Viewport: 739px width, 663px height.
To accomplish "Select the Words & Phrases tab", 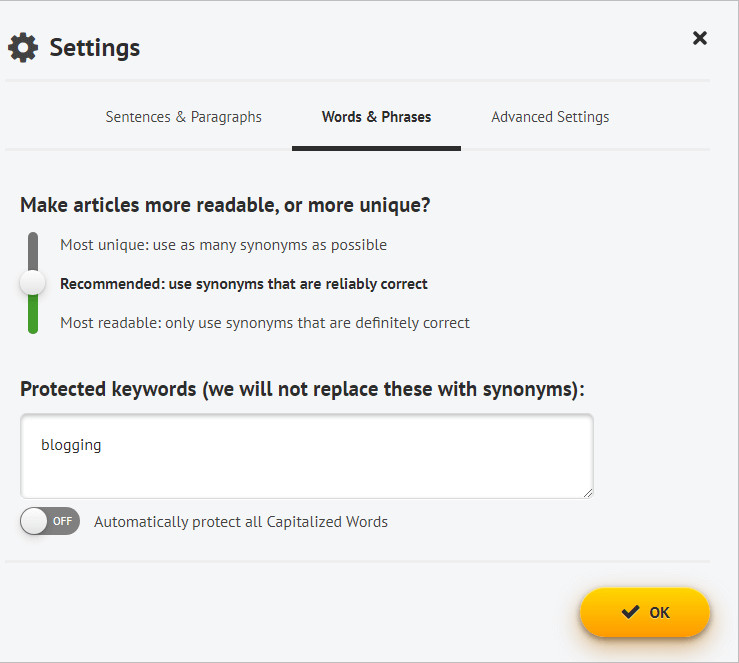I will click(376, 117).
